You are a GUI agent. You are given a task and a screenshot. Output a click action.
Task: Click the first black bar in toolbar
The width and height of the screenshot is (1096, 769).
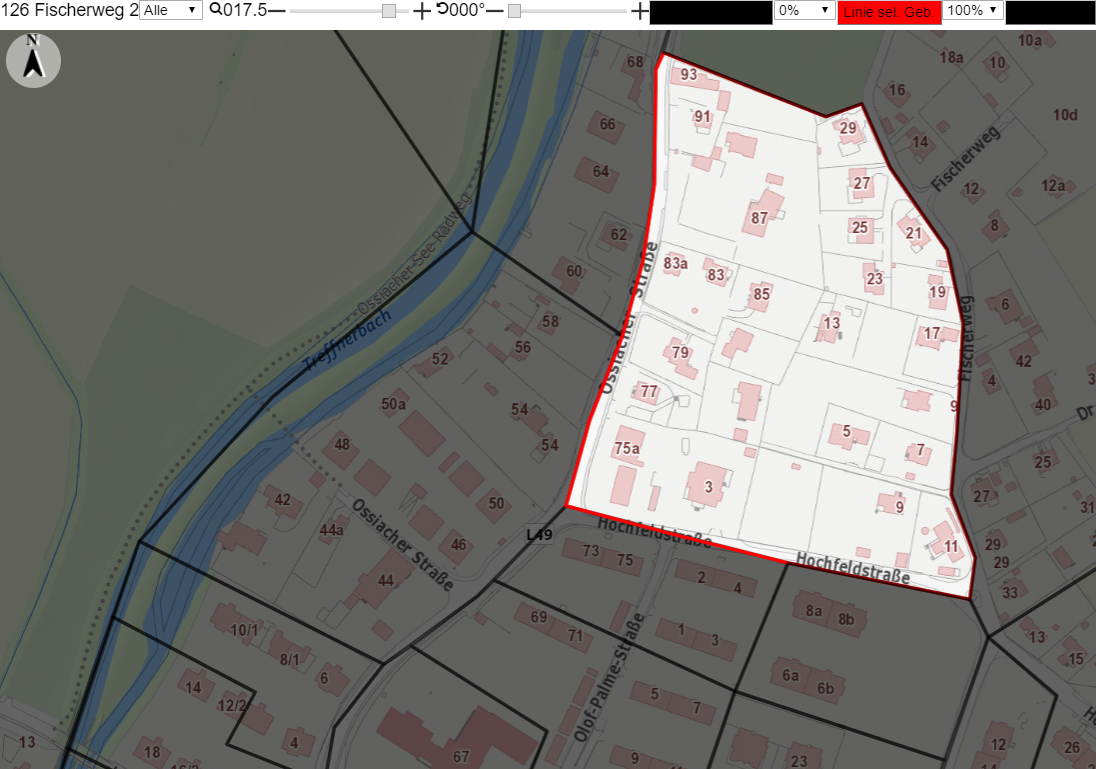711,12
